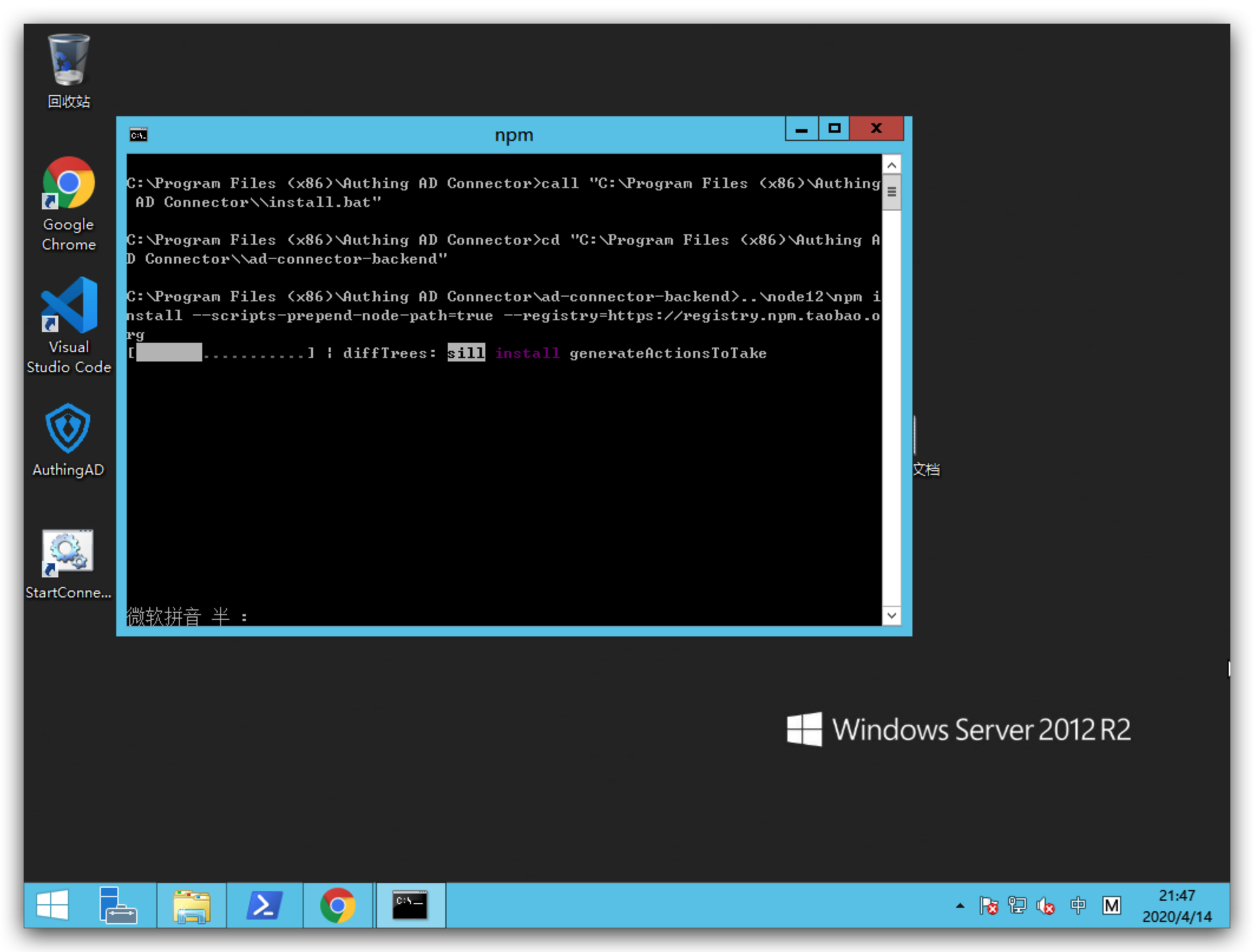Open the Action Center flag icon
The height and width of the screenshot is (952, 1254).
coord(988,905)
